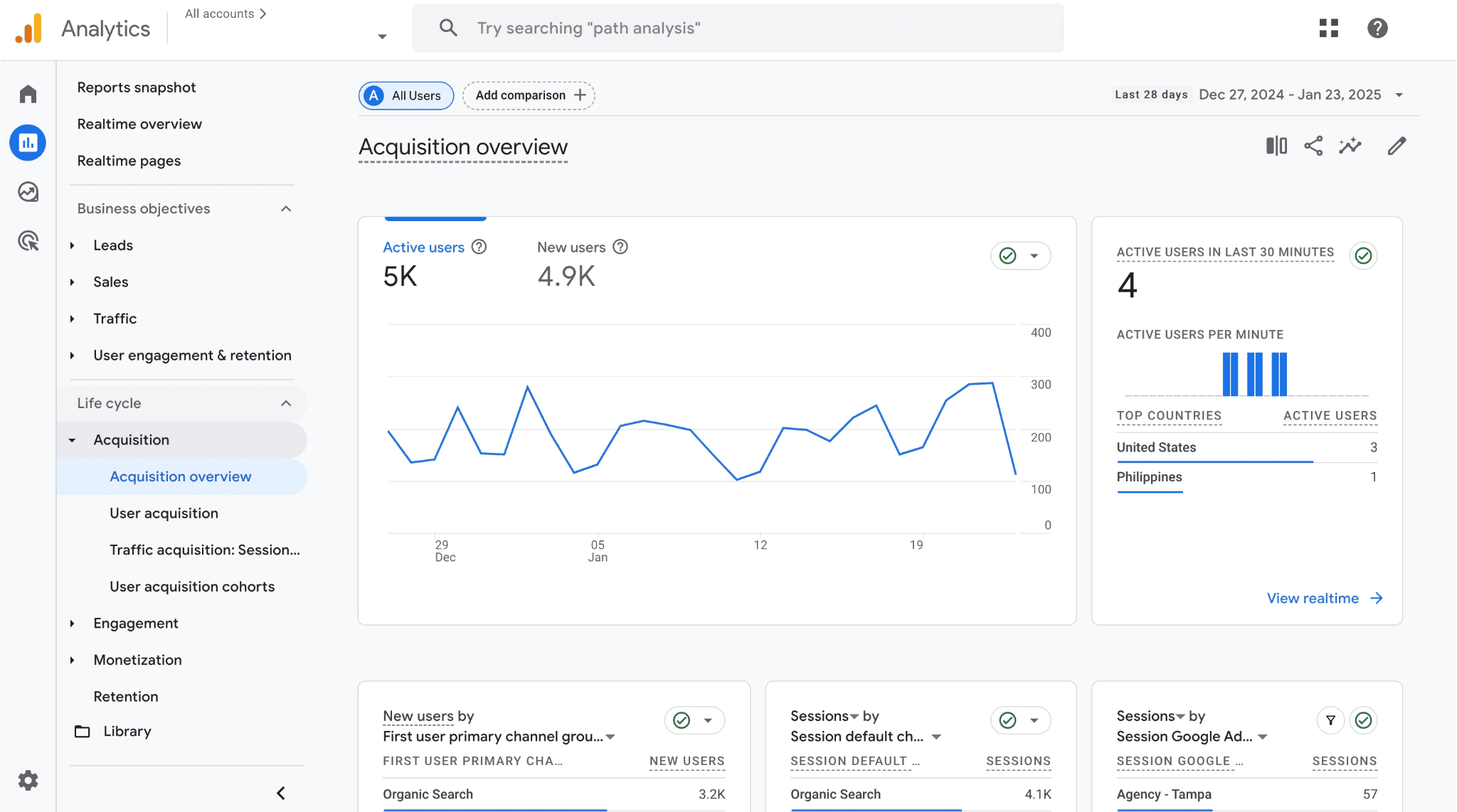Click Agency - Tampa row
1457x812 pixels.
pos(1246,794)
